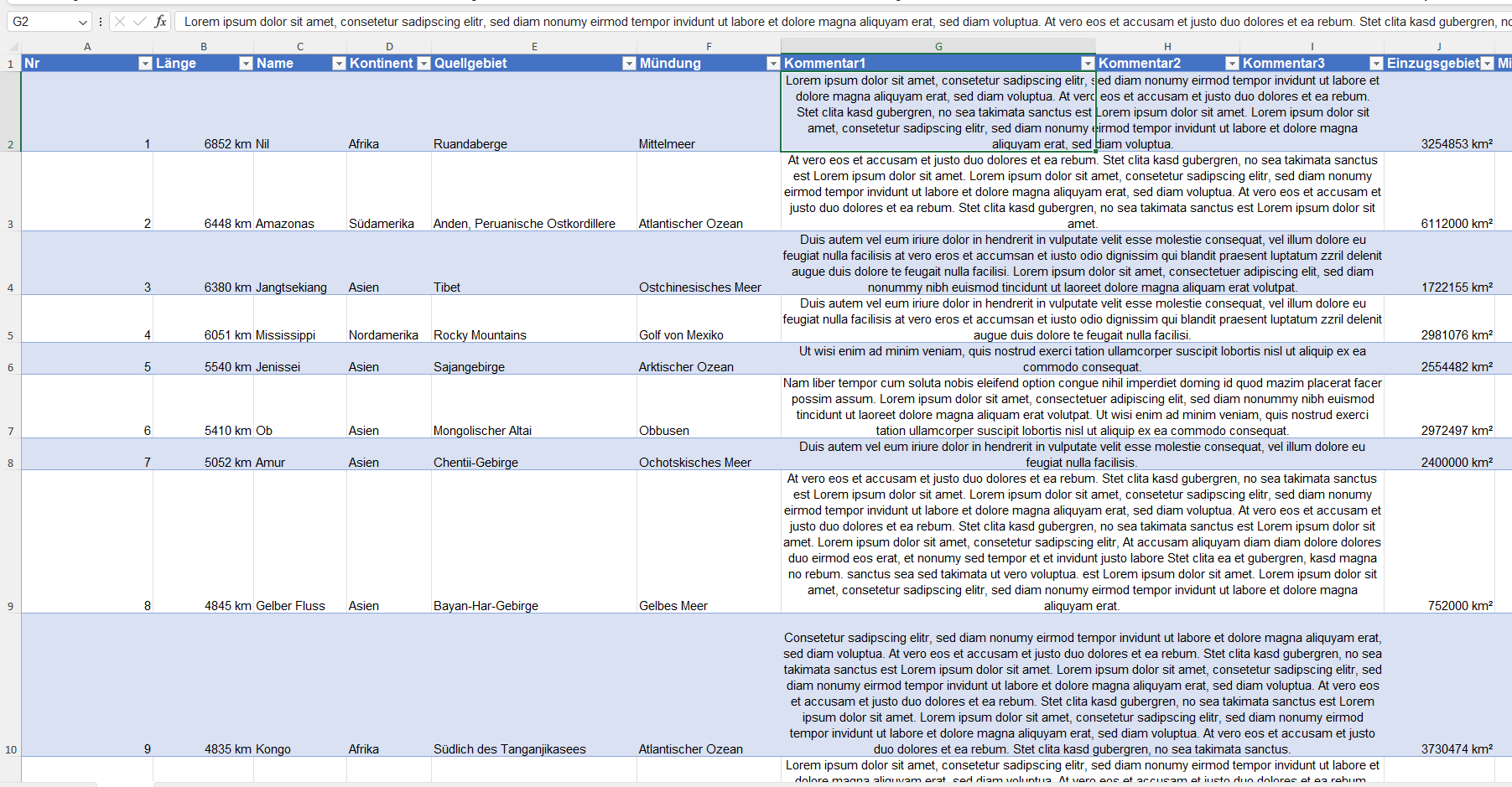Expand the Kommentar1 filter dropdown
The image size is (1512, 787).
coord(1088,64)
